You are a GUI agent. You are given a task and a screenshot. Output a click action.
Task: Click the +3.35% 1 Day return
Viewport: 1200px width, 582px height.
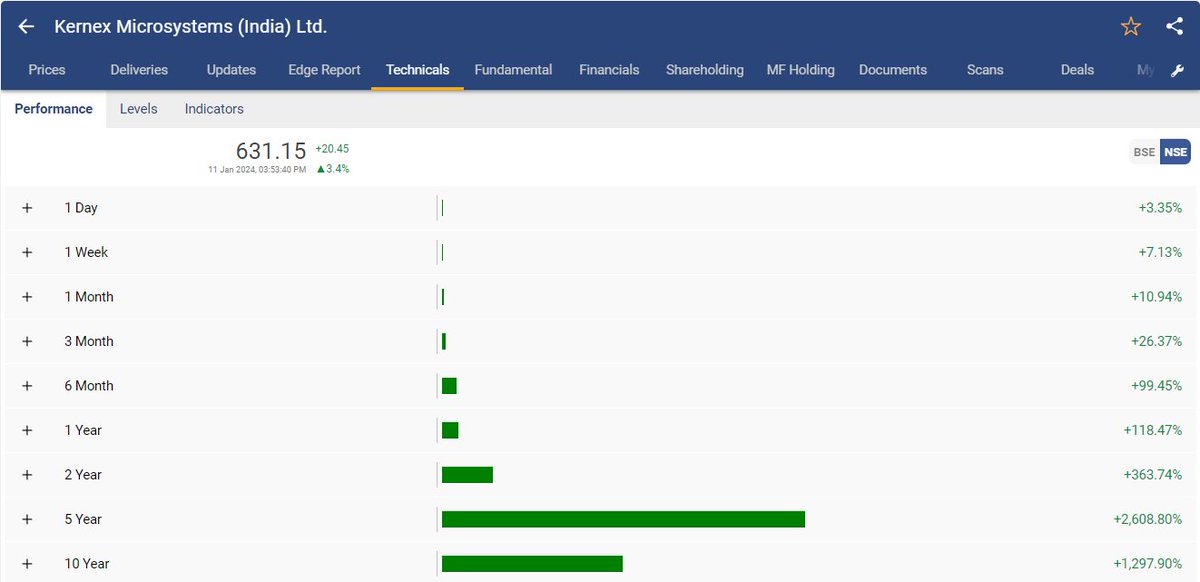[x=1160, y=208]
